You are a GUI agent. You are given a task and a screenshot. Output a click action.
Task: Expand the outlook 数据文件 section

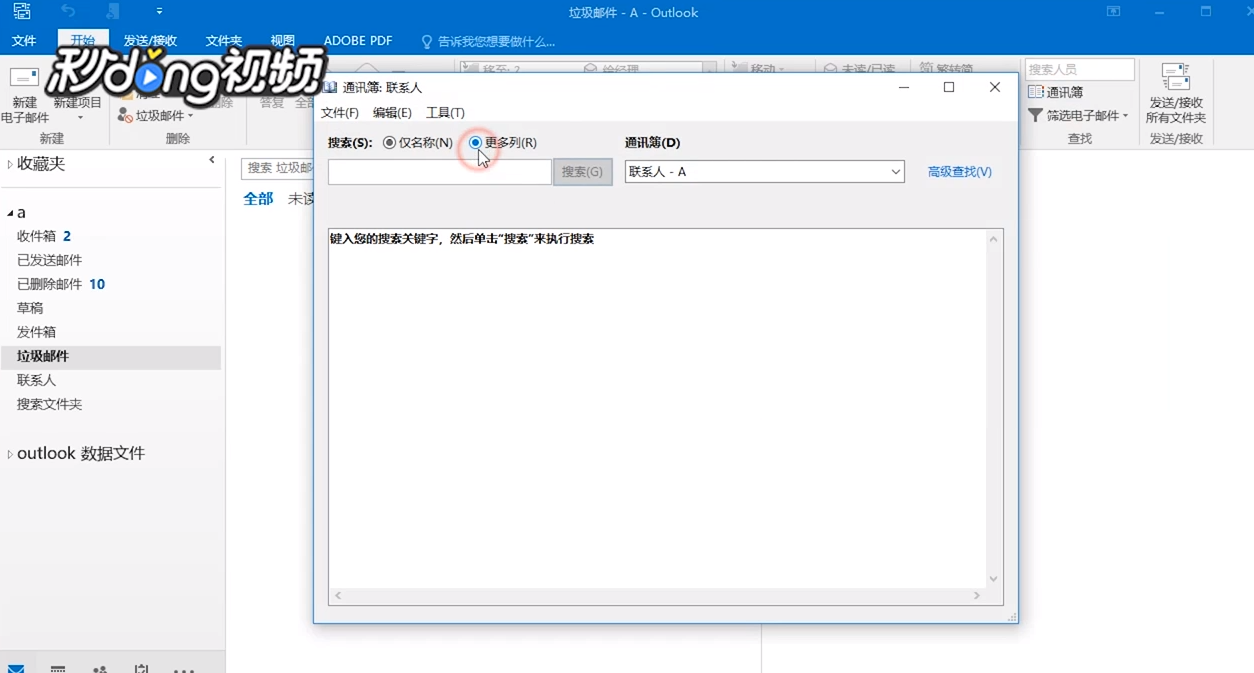tap(10, 453)
